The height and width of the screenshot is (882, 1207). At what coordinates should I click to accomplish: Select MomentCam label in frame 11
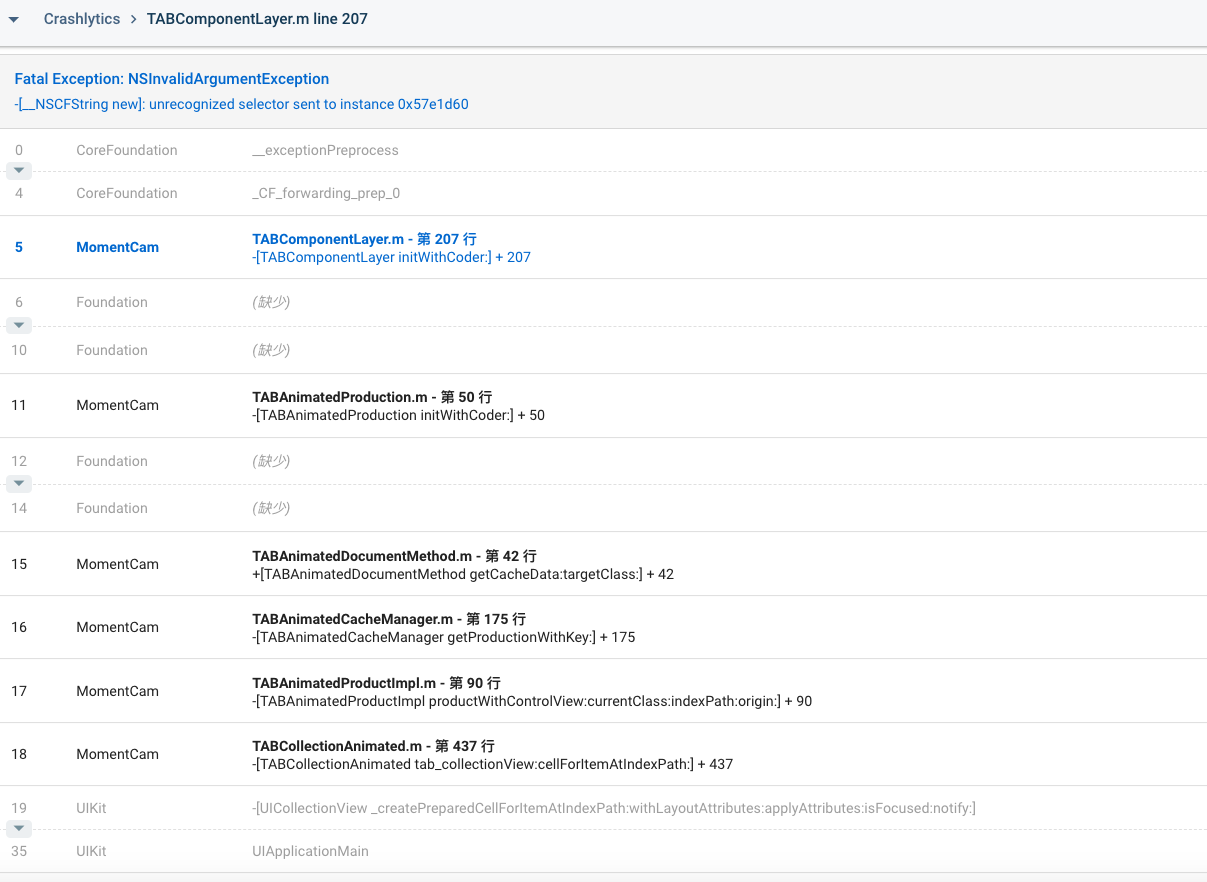(117, 405)
